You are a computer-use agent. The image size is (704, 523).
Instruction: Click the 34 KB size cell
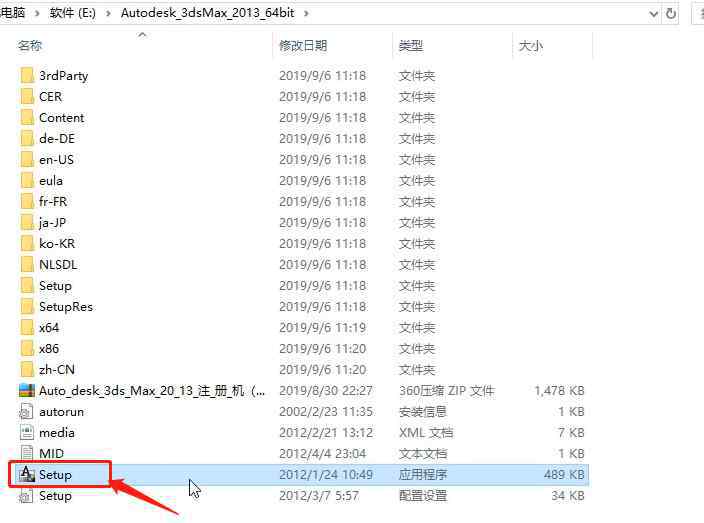coord(568,496)
